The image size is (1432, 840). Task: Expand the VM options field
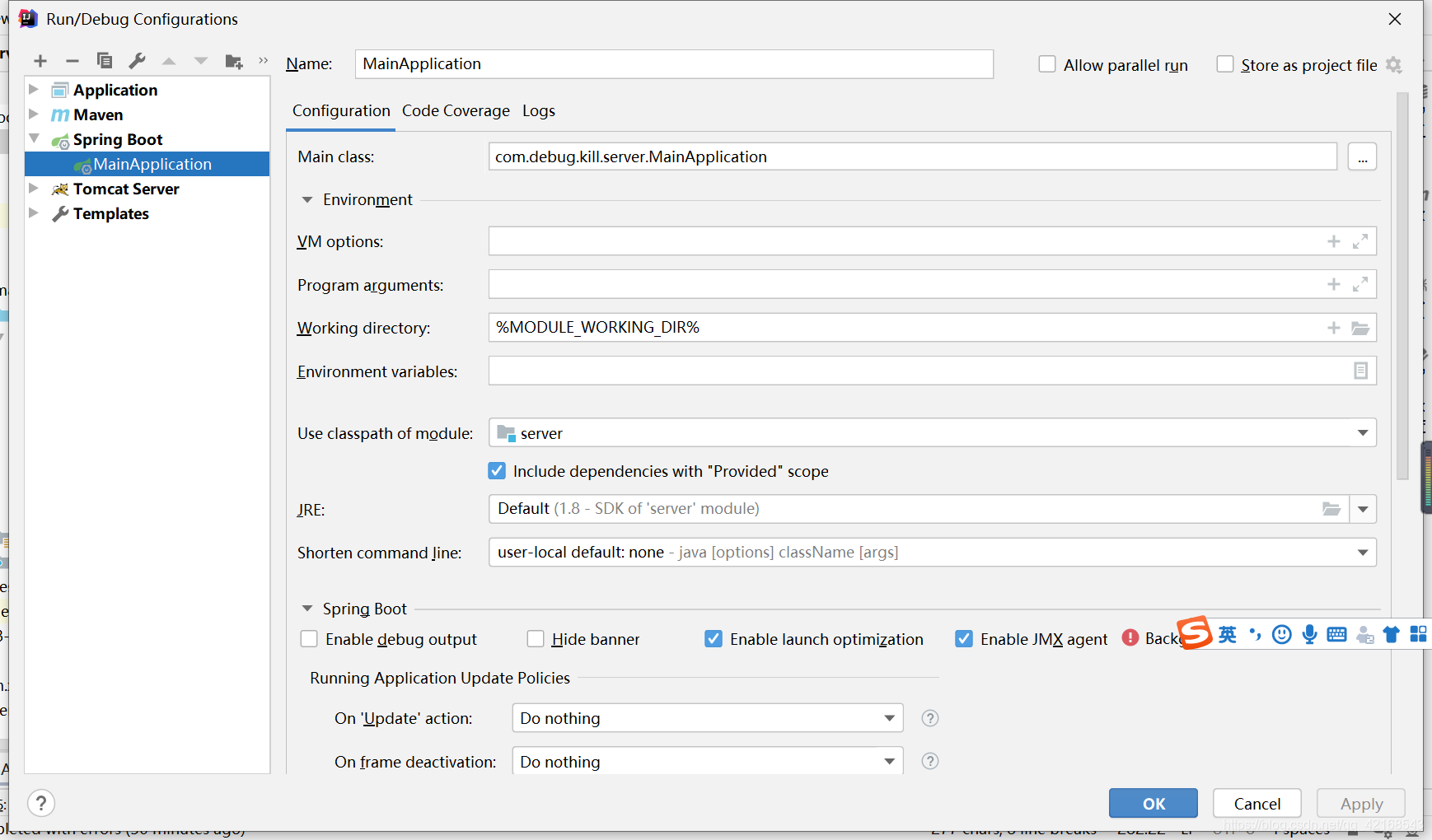pos(1360,241)
